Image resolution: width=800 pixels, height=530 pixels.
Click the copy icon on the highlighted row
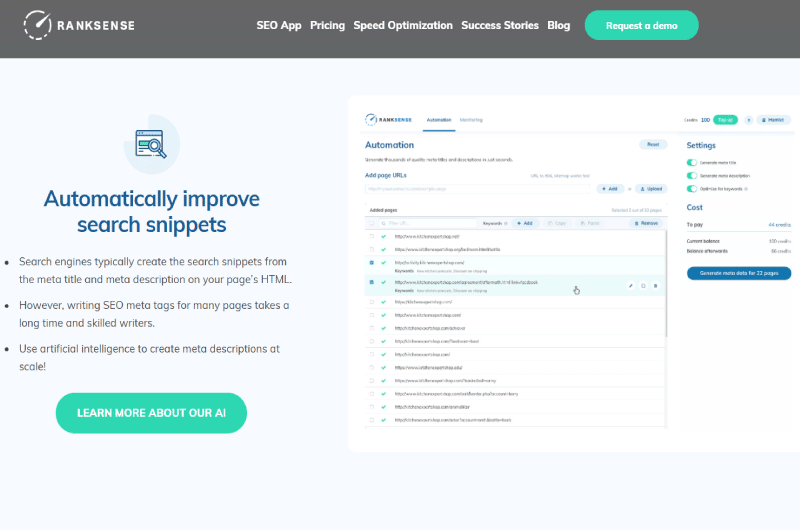(643, 286)
